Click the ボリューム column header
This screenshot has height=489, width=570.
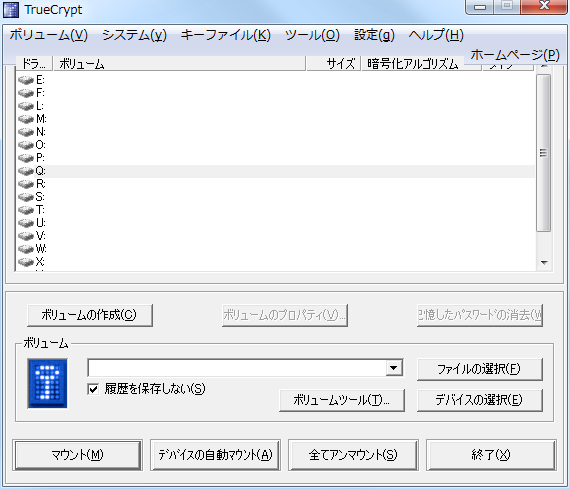[179, 64]
